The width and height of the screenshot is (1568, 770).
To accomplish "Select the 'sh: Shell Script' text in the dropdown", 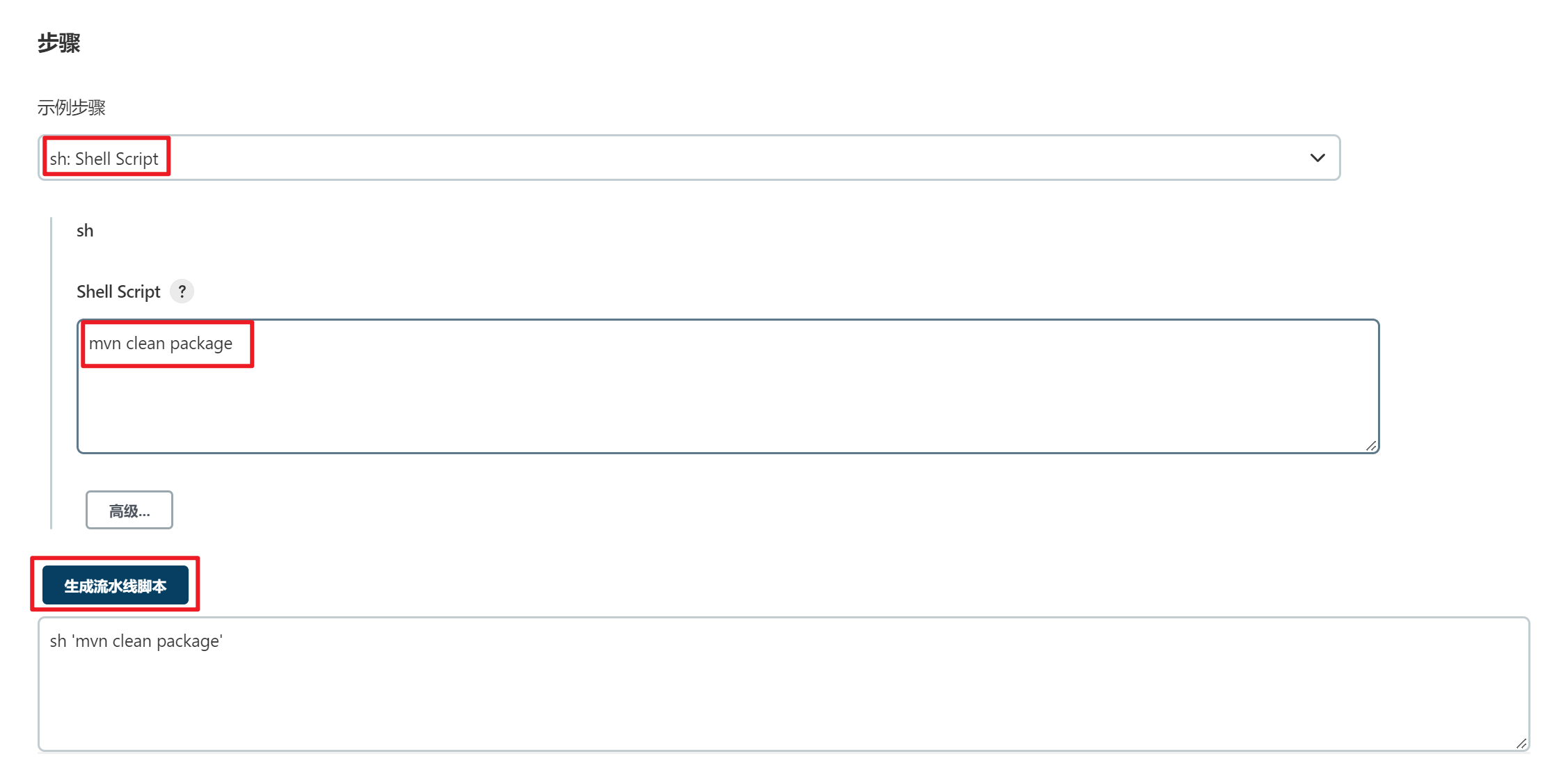I will (104, 159).
